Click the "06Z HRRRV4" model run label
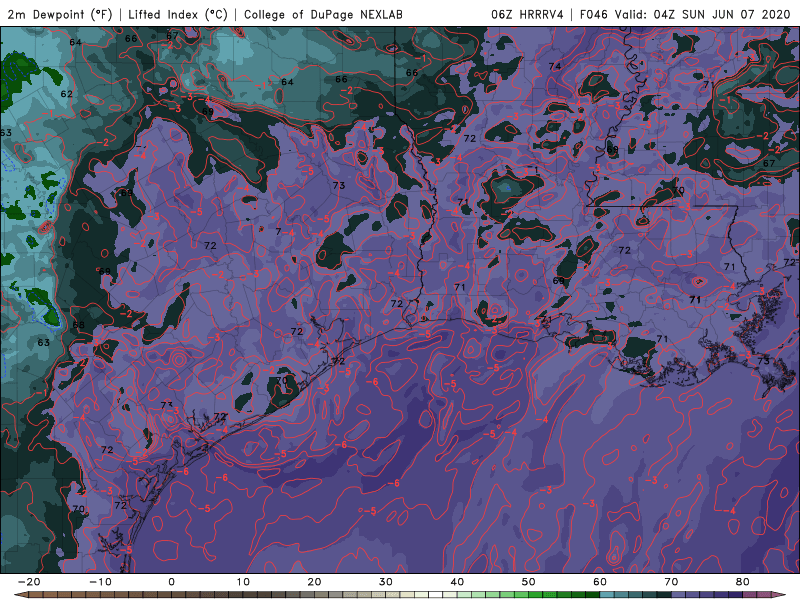 point(527,14)
